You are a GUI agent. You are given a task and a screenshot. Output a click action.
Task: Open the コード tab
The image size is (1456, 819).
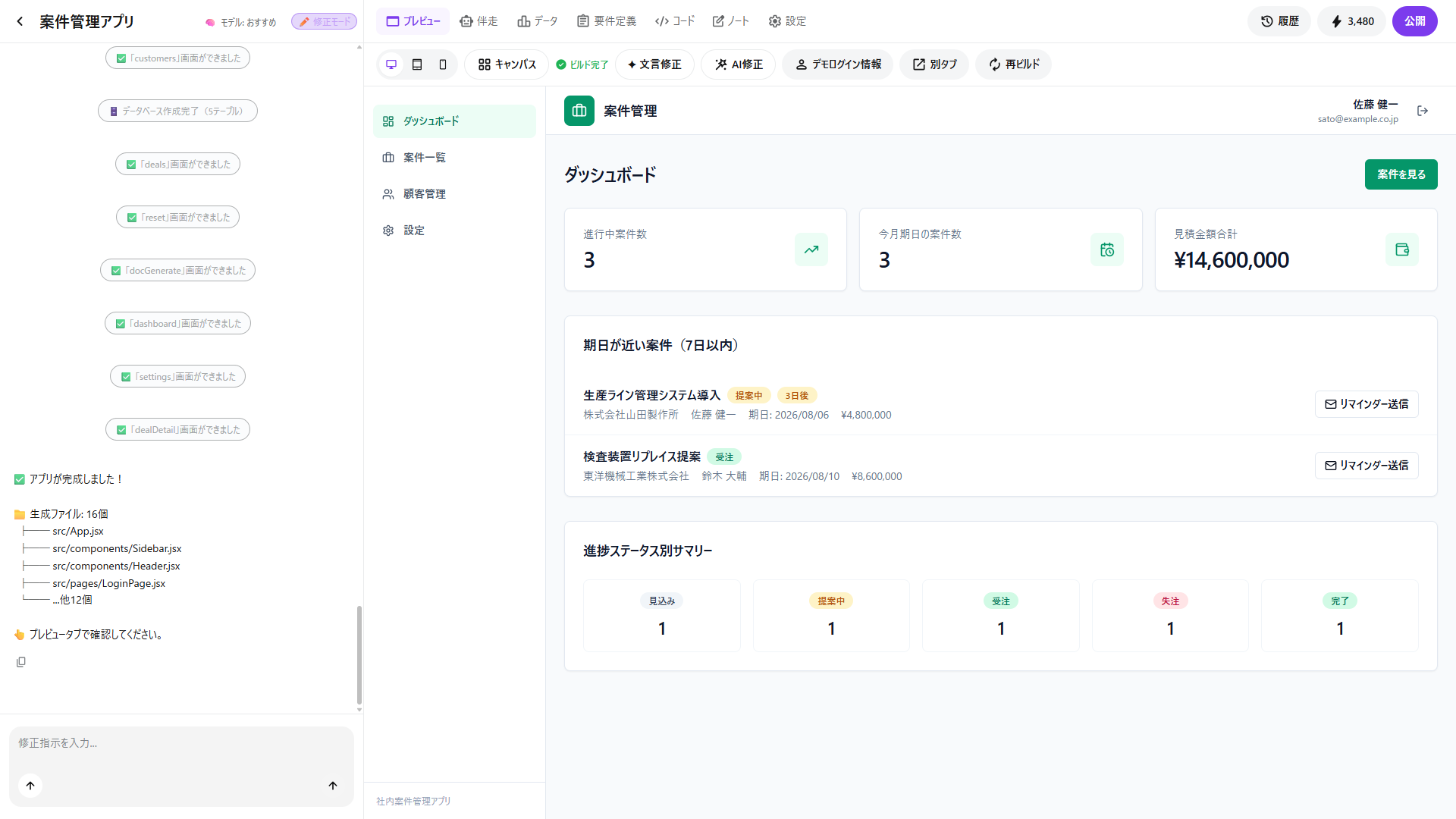click(x=675, y=21)
